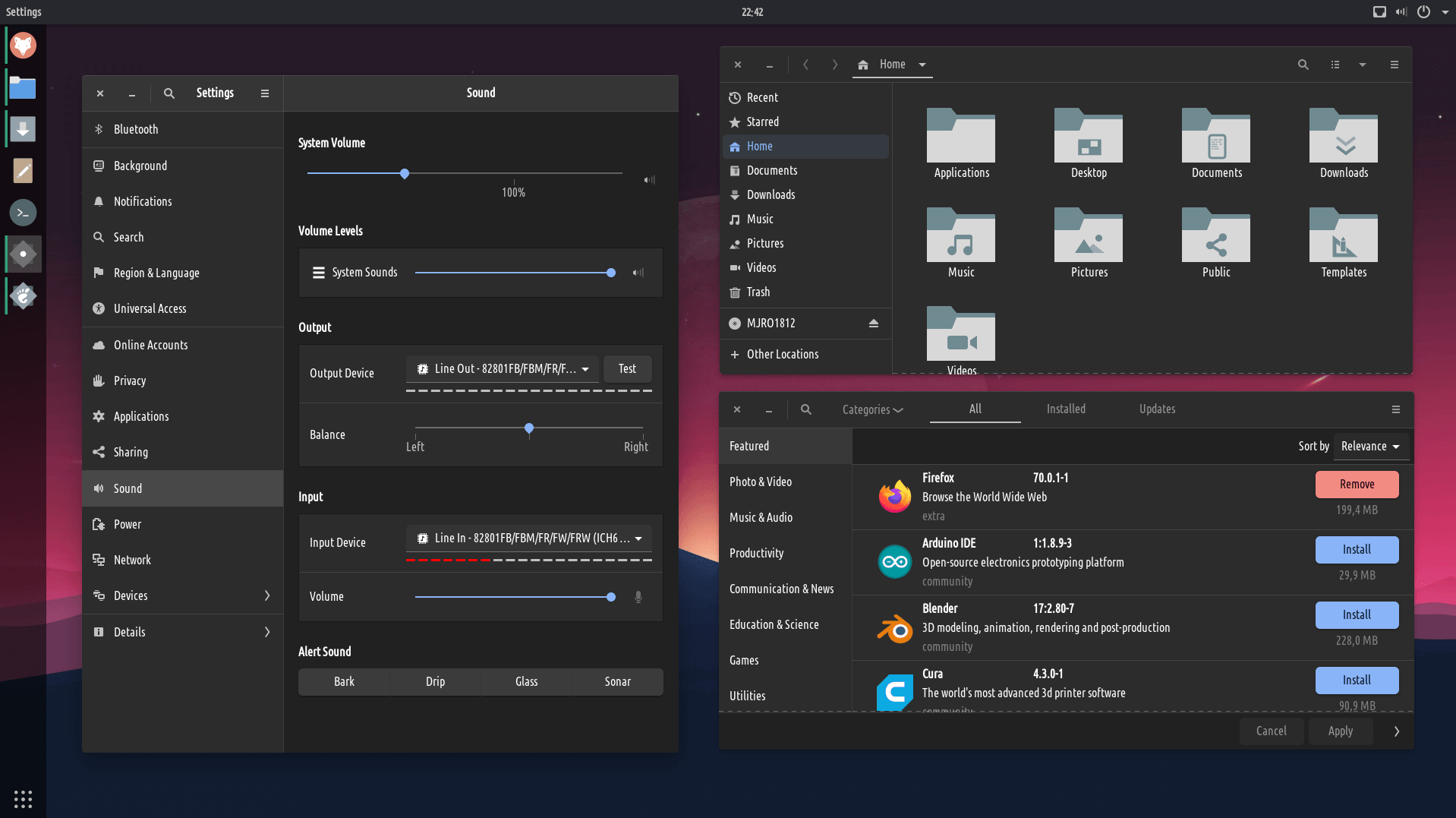1456x818 pixels.
Task: Open the Privacy settings panel
Action: coord(130,381)
